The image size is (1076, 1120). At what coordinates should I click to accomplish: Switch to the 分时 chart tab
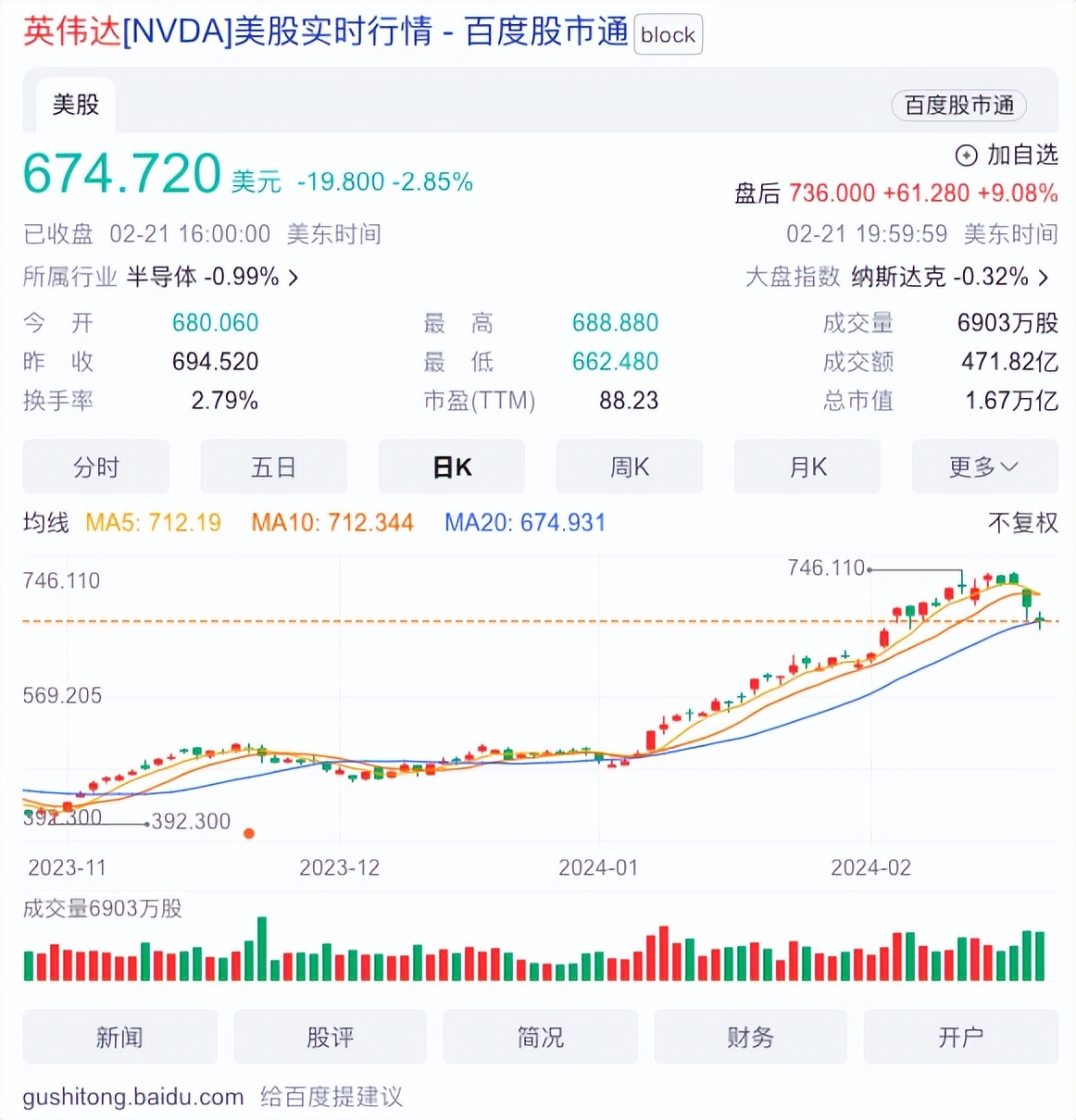[96, 467]
